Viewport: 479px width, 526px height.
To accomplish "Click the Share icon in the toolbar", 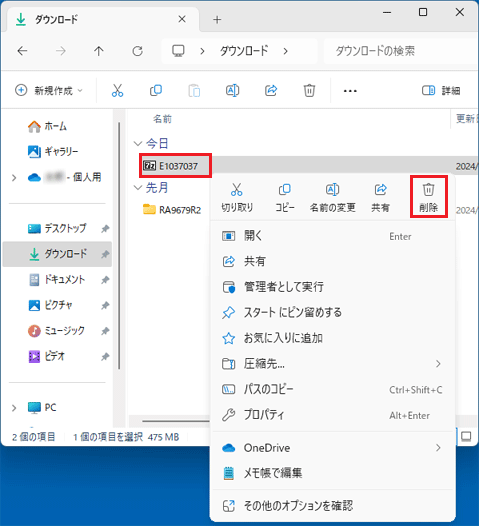I will pyautogui.click(x=271, y=91).
